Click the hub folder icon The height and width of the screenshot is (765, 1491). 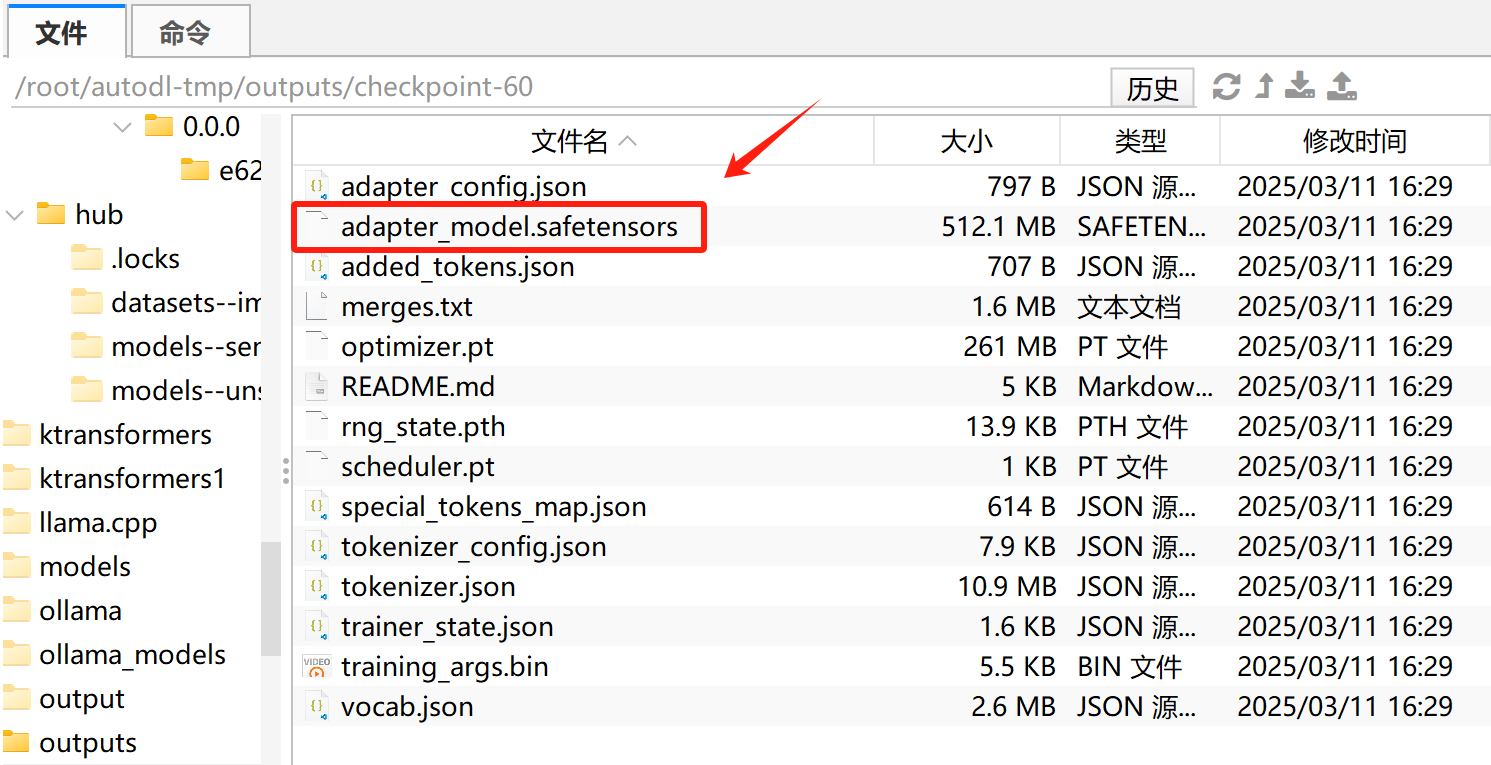coord(50,214)
